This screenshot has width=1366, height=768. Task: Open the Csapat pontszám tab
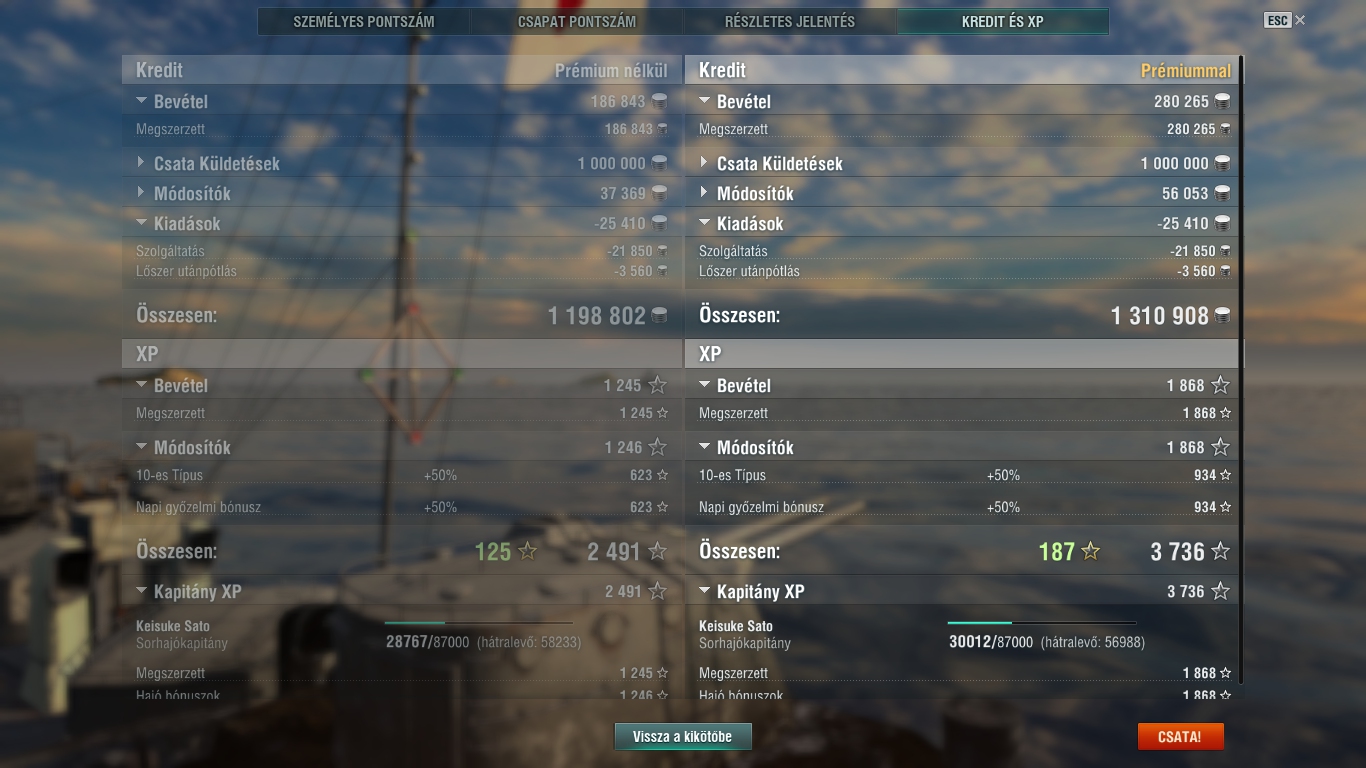click(577, 21)
